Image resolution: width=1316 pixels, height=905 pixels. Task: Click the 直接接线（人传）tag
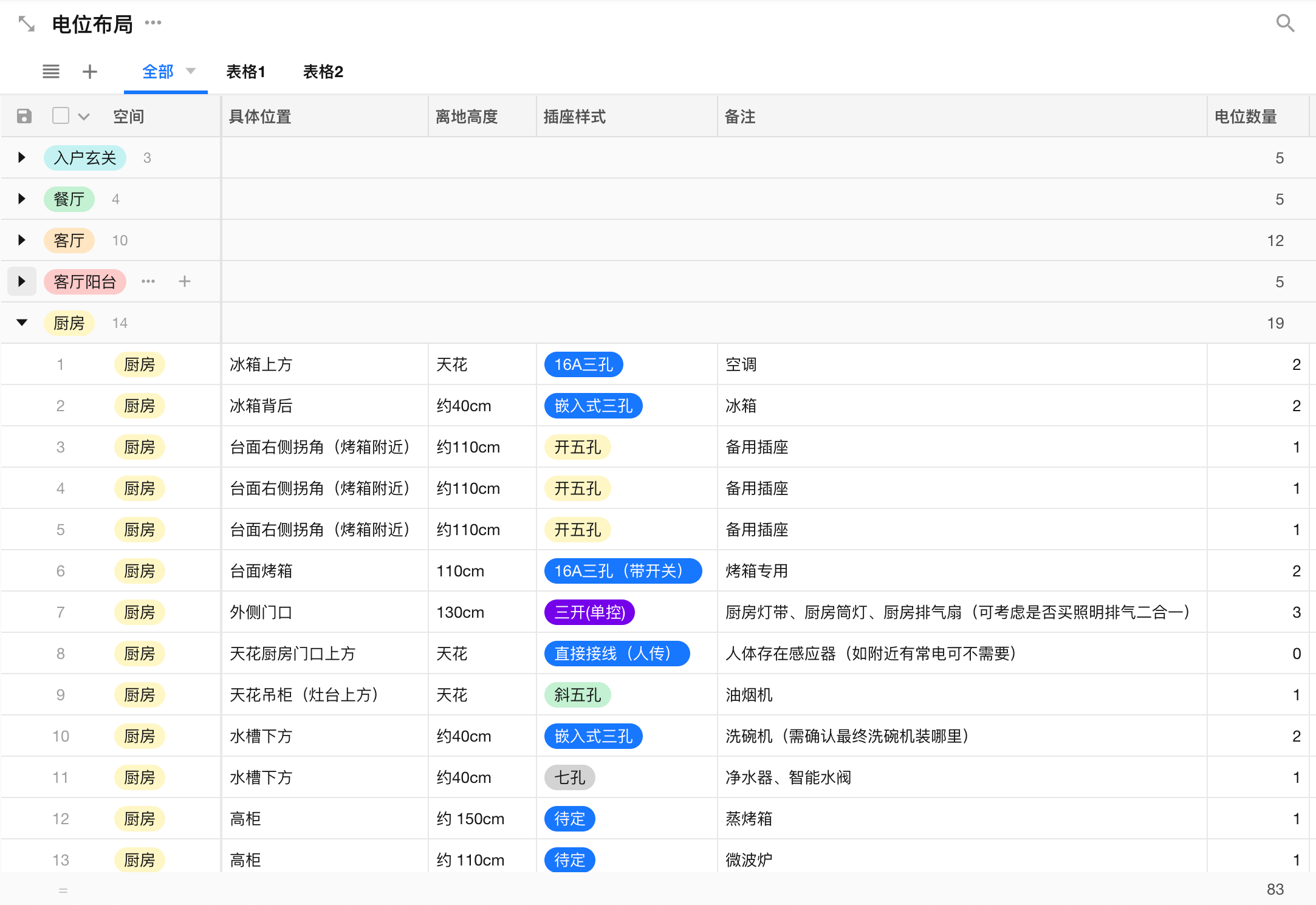point(617,654)
